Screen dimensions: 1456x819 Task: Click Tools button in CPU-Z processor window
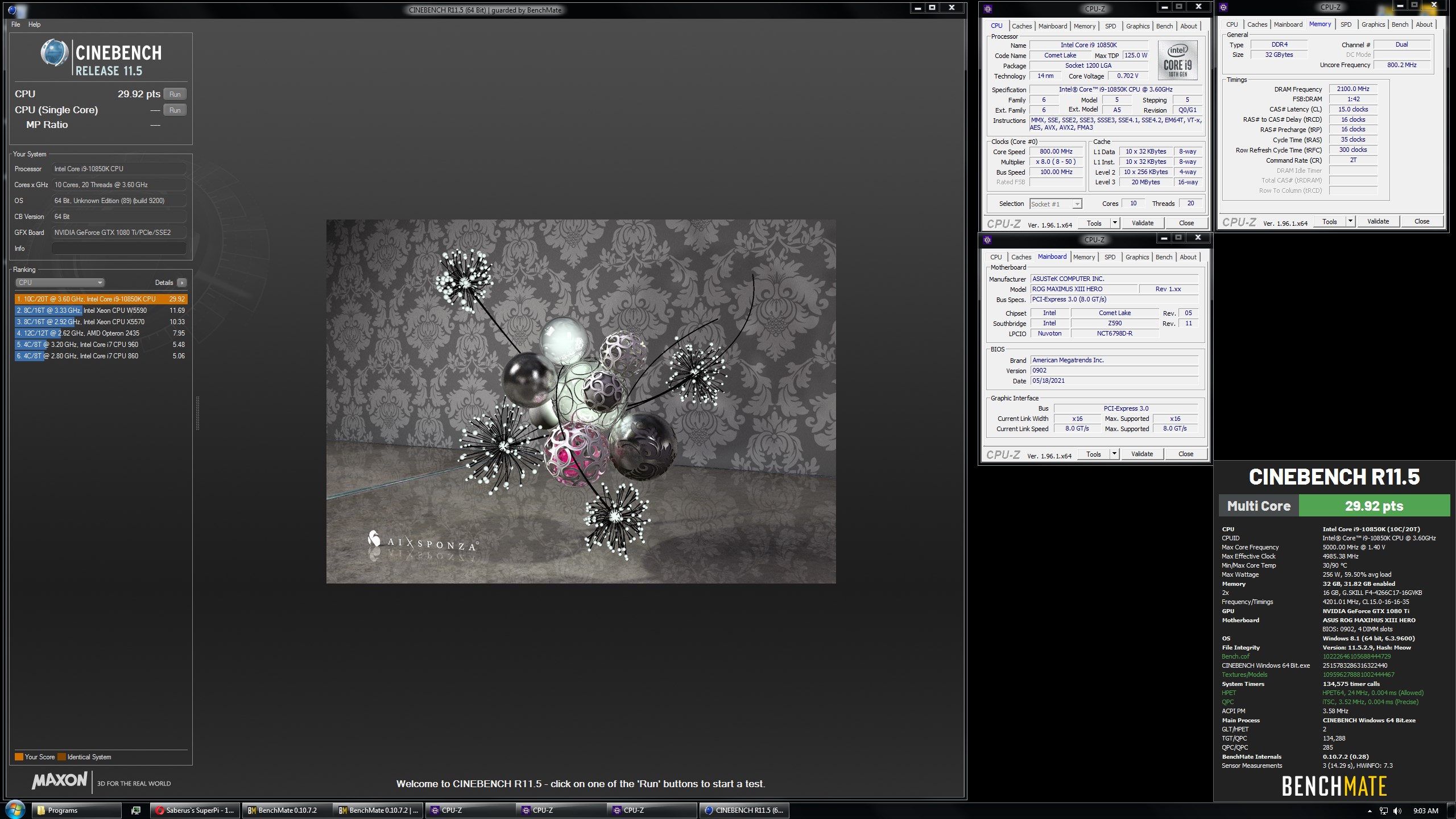1094,223
